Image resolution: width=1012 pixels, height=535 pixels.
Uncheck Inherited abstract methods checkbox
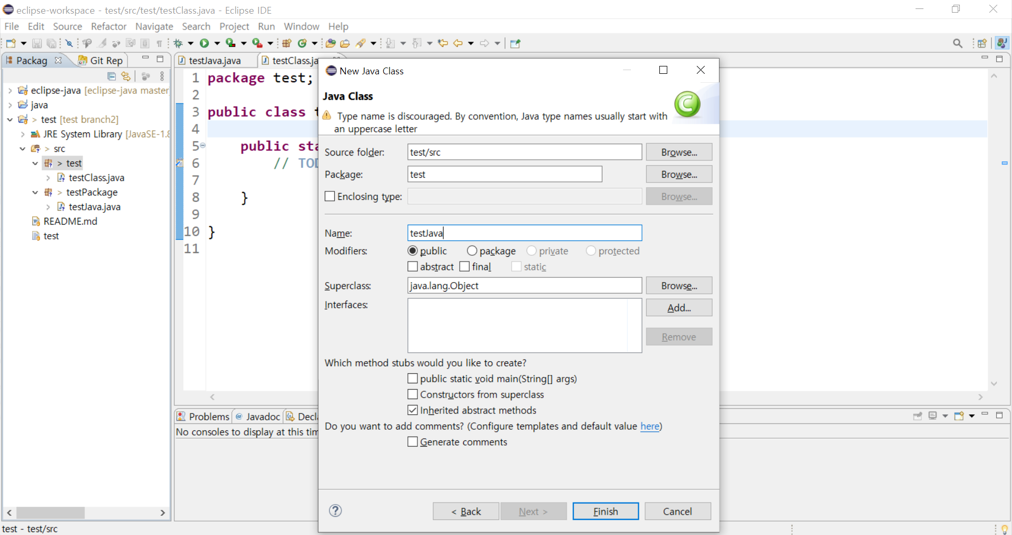point(412,410)
